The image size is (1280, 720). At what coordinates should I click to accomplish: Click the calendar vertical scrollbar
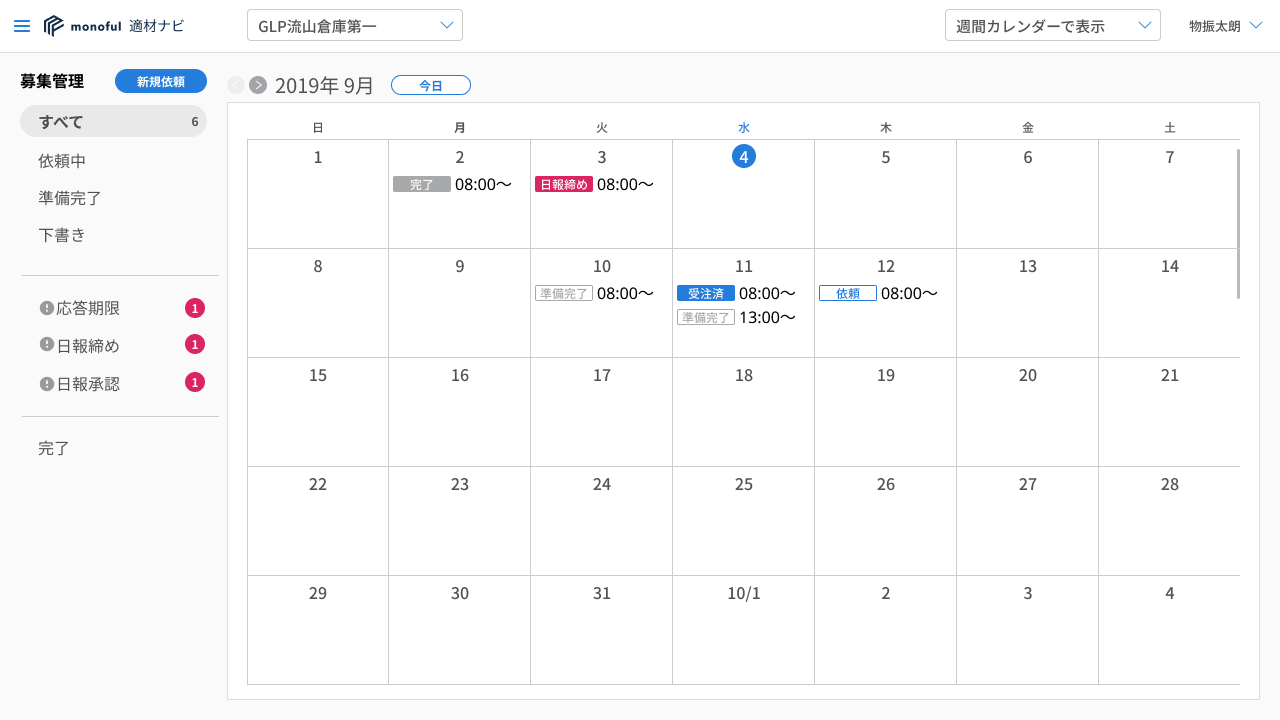[1238, 224]
